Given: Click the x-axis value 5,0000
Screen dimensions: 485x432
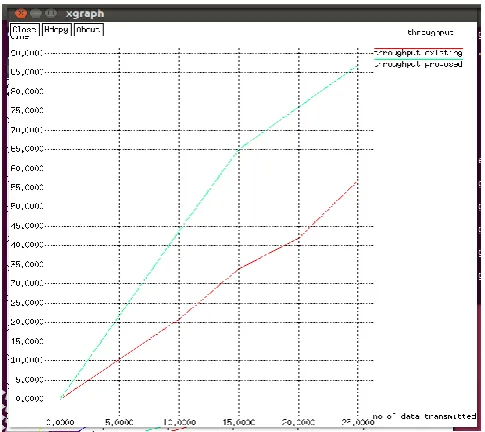Looking at the screenshot, I should tap(119, 422).
